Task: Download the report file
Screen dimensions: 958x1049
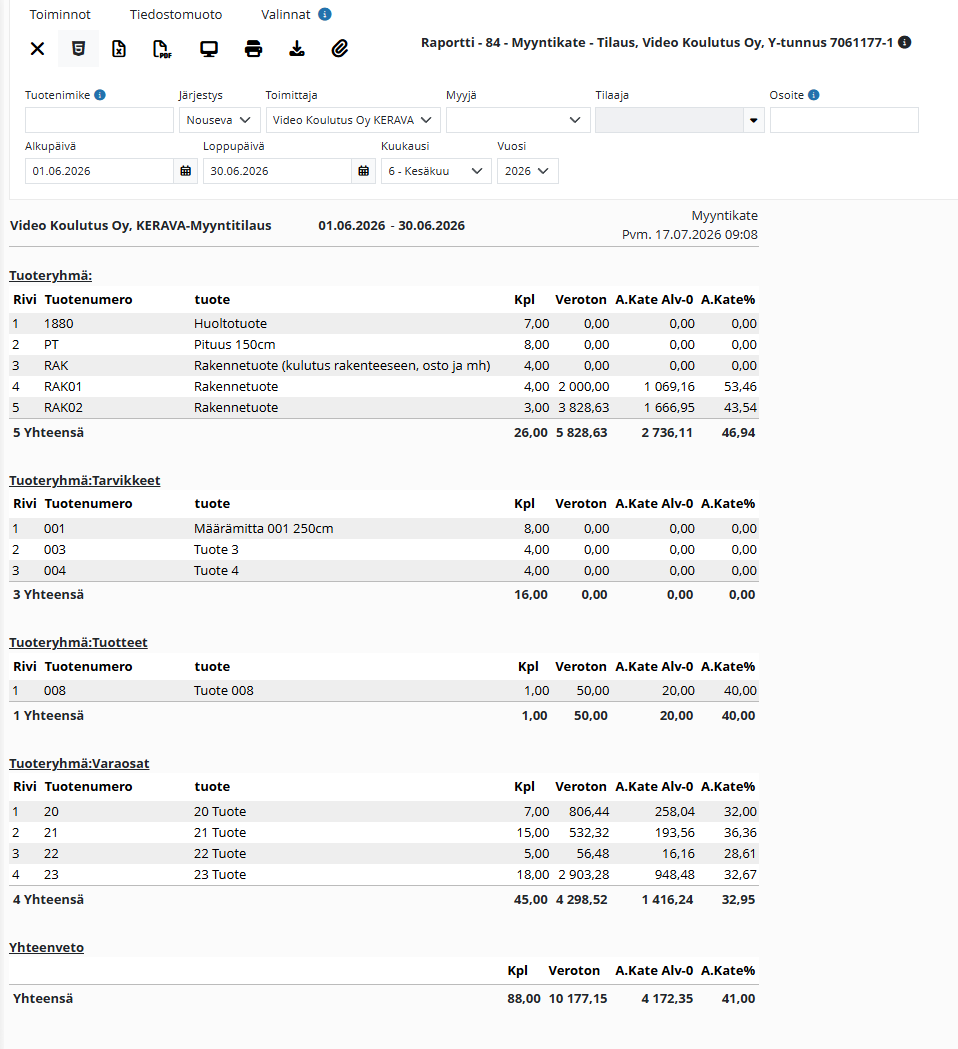Action: (297, 49)
